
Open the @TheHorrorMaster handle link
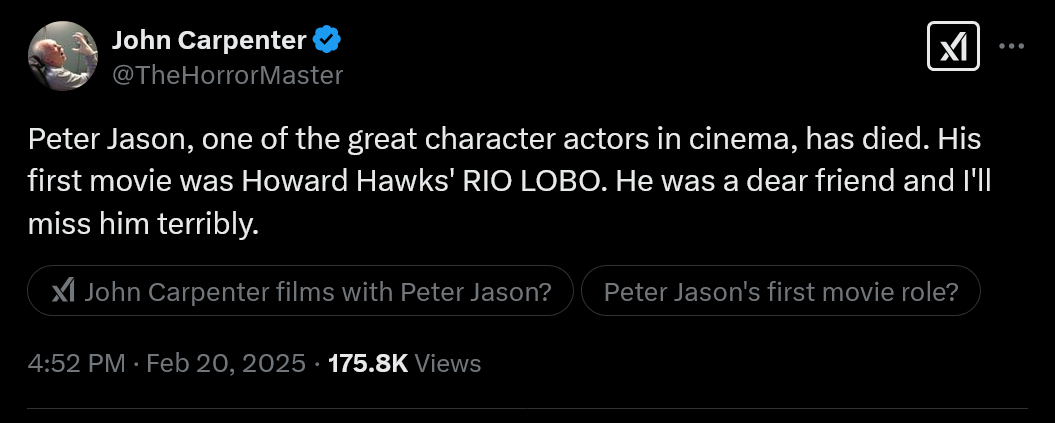227,74
